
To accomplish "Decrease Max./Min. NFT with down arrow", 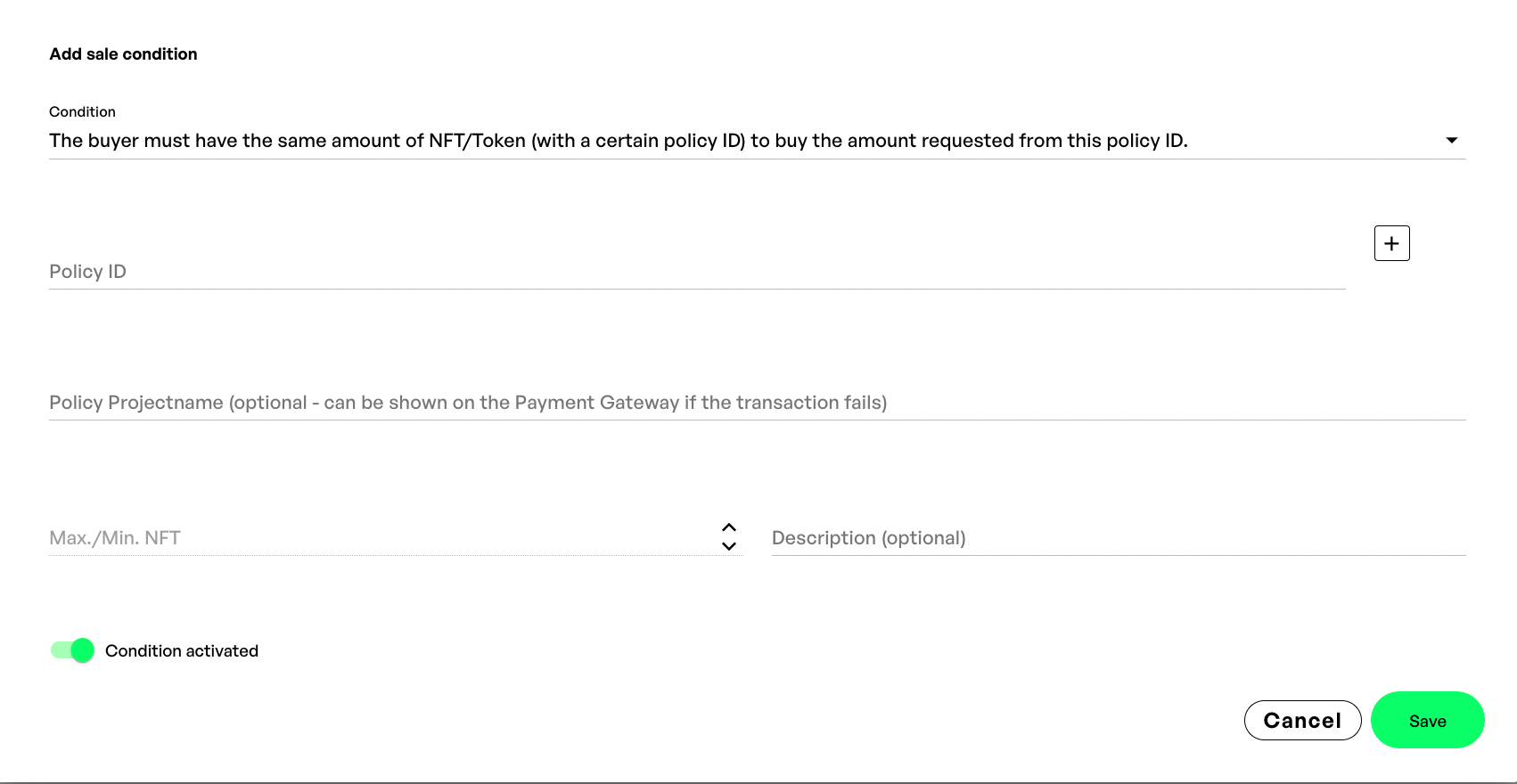I will point(729,546).
